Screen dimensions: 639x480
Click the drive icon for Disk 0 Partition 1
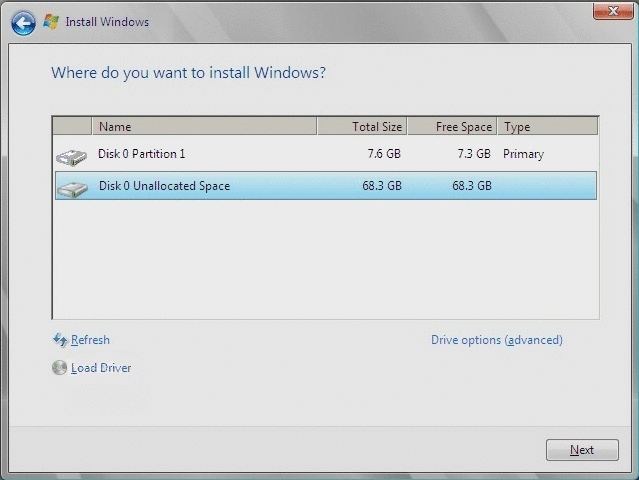click(x=71, y=158)
